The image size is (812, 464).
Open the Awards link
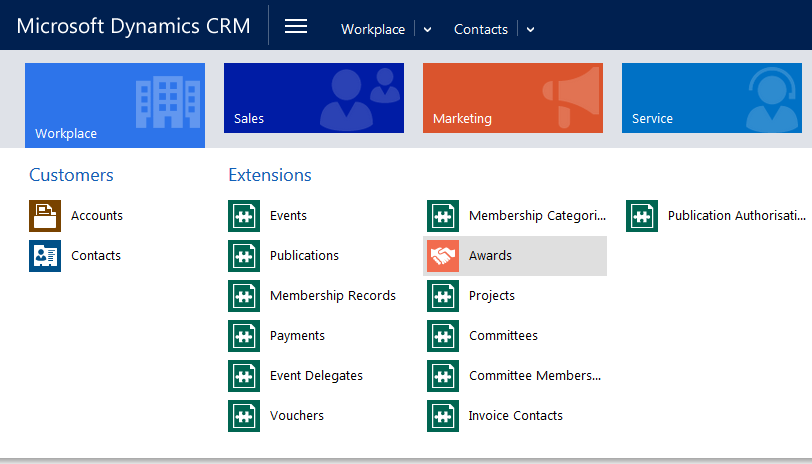click(x=490, y=255)
